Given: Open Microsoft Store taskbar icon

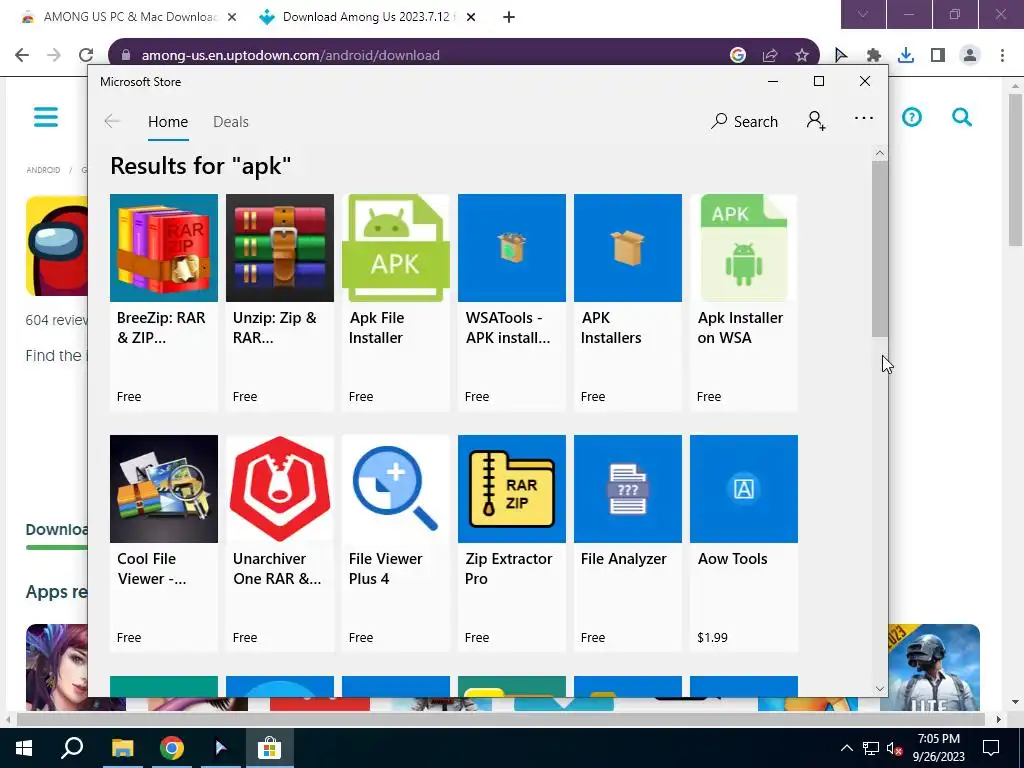Looking at the screenshot, I should point(269,748).
